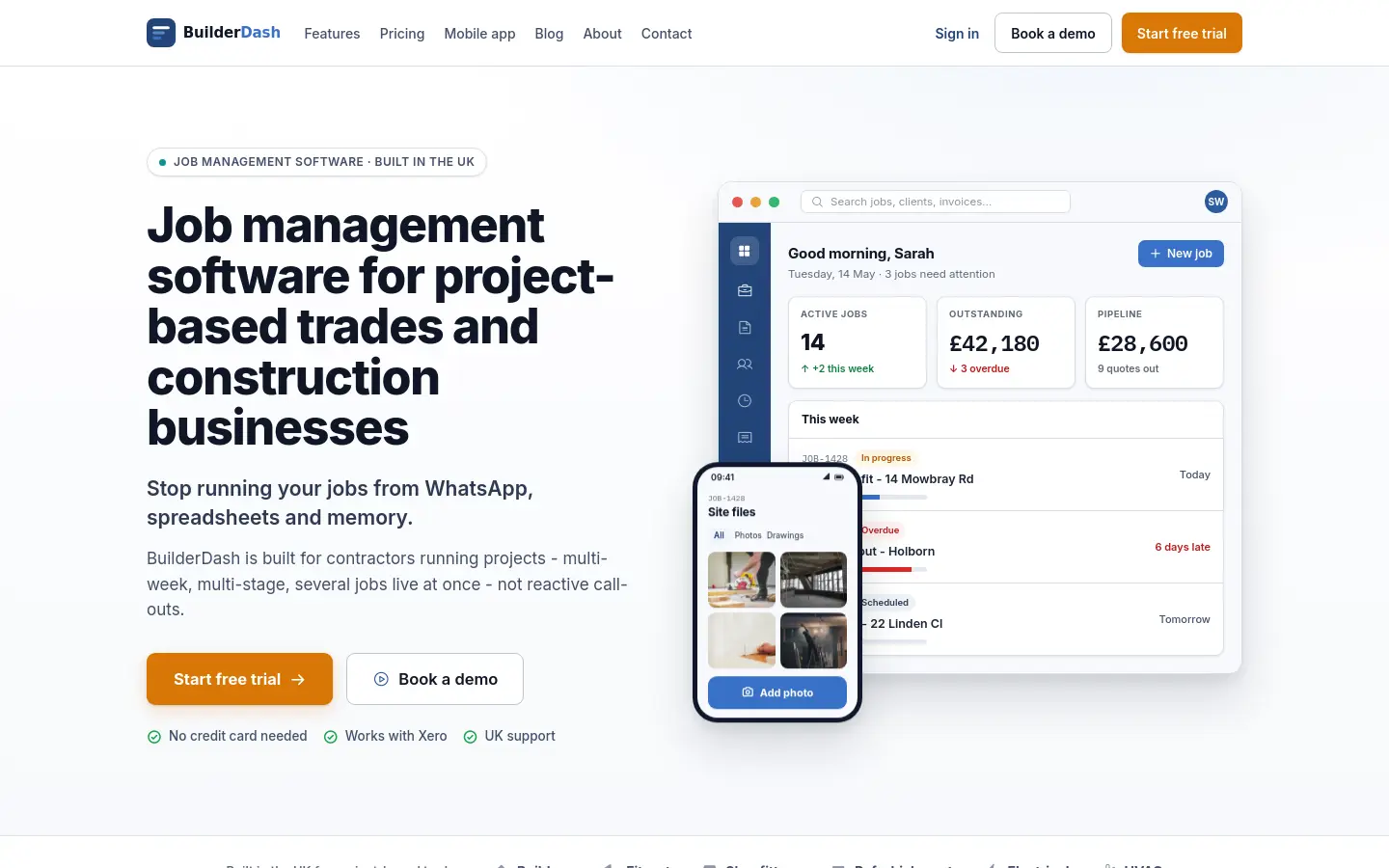The height and width of the screenshot is (868, 1389).
Task: Open the Features menu item
Action: click(x=332, y=34)
